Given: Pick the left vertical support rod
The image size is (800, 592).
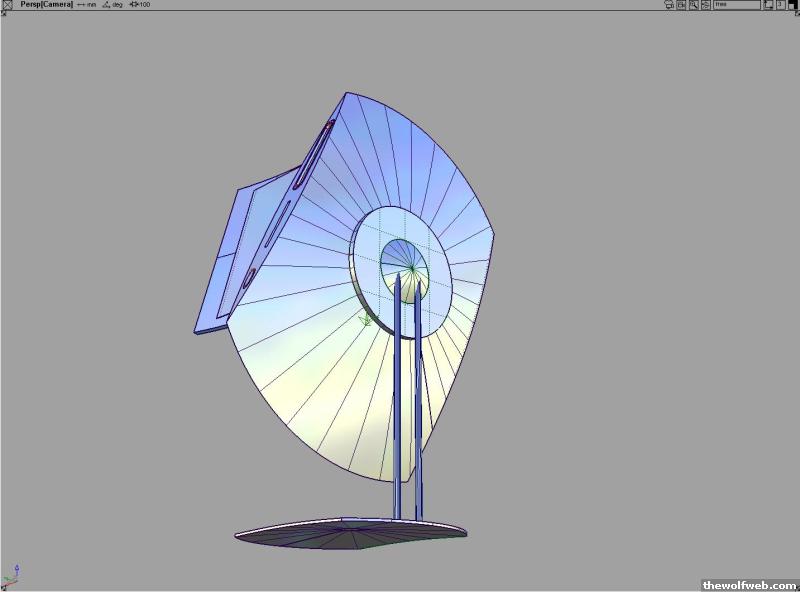Looking at the screenshot, I should pyautogui.click(x=397, y=400).
